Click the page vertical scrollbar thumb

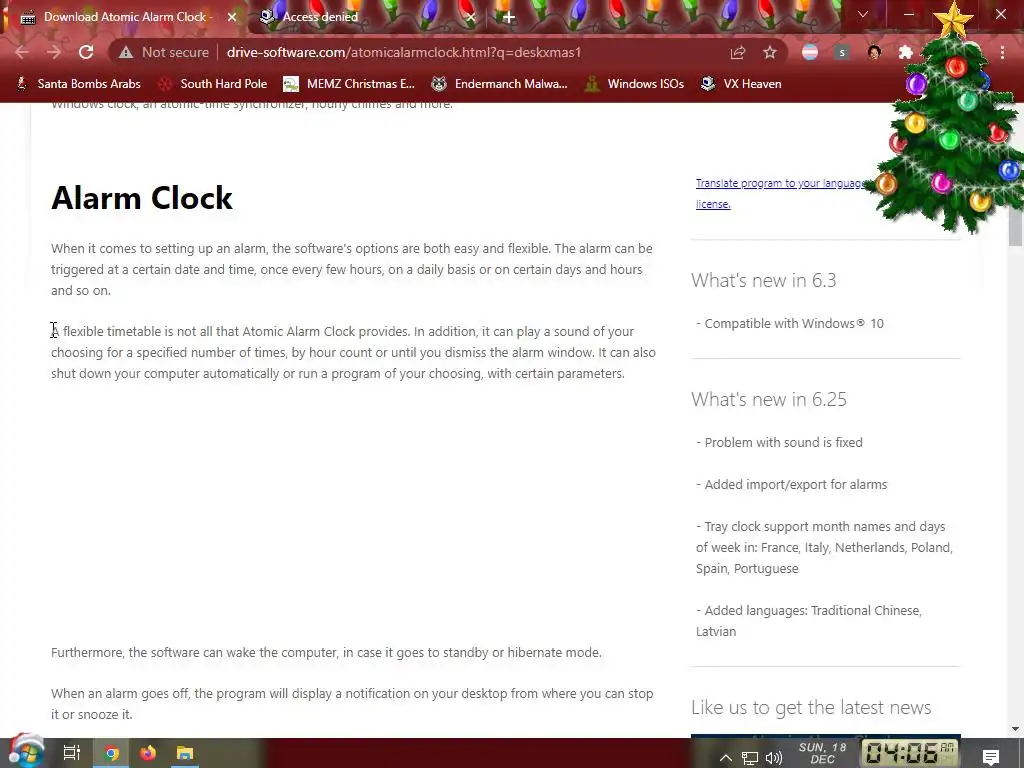click(x=1015, y=226)
